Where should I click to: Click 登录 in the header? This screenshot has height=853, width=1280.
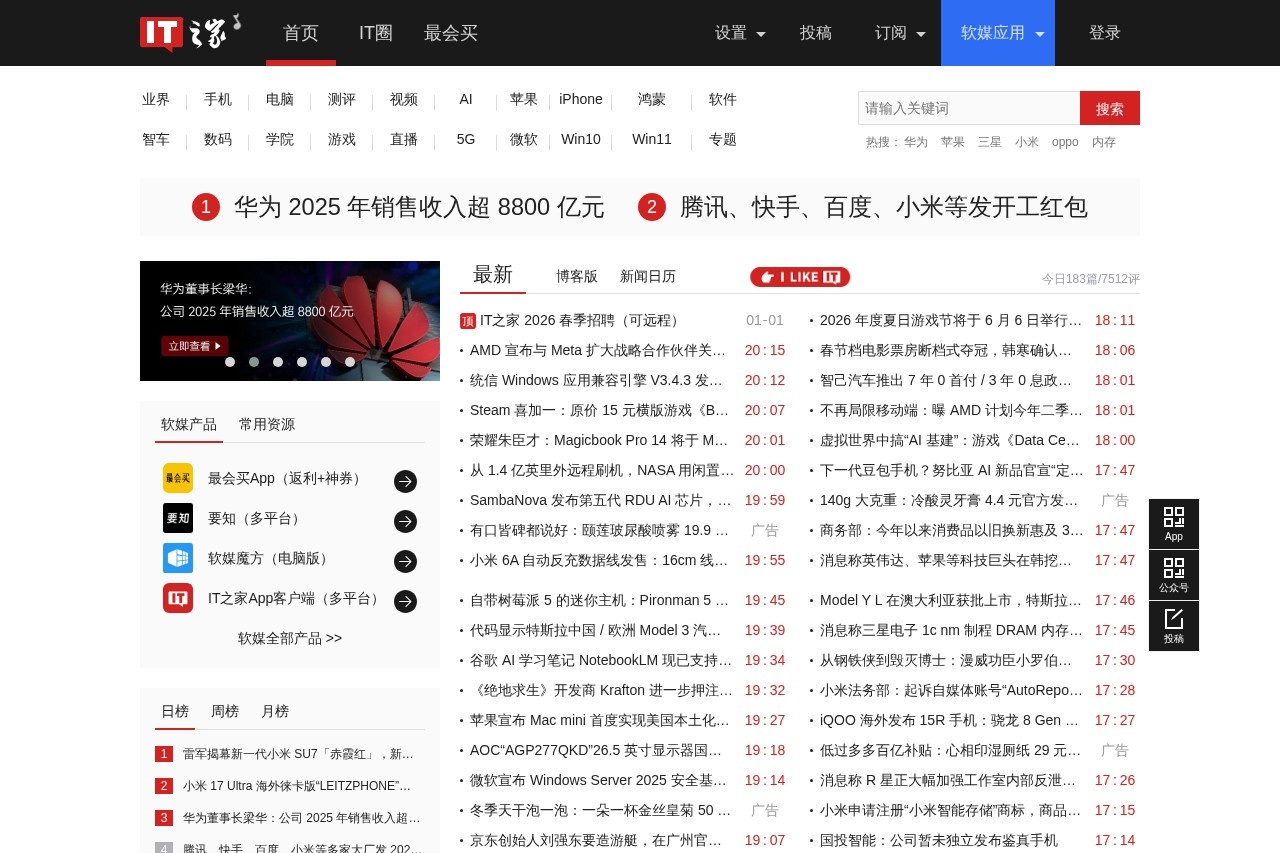pyautogui.click(x=1105, y=33)
